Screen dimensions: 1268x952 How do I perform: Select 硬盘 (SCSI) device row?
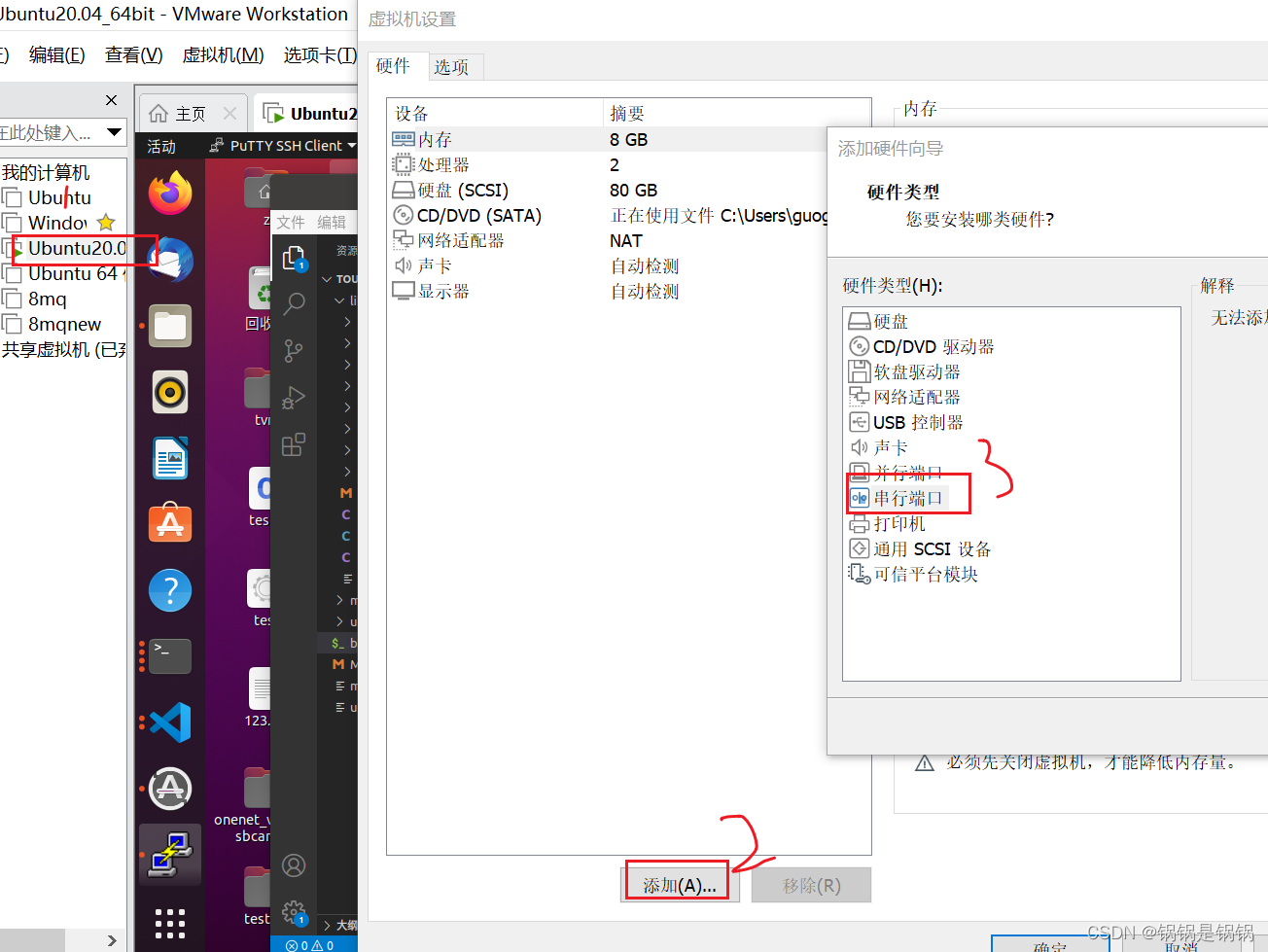[628, 190]
